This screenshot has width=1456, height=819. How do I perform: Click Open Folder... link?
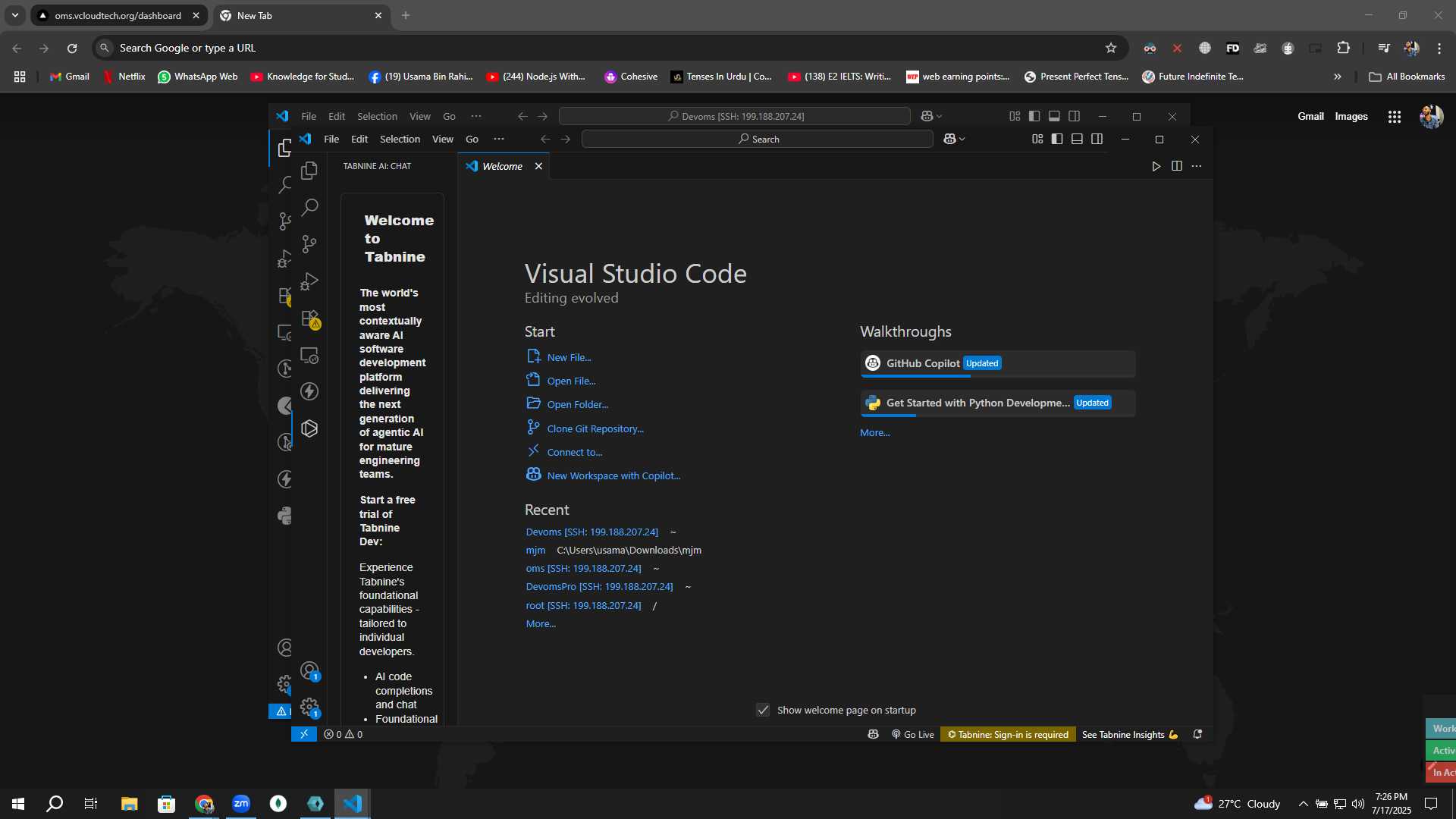tap(577, 404)
